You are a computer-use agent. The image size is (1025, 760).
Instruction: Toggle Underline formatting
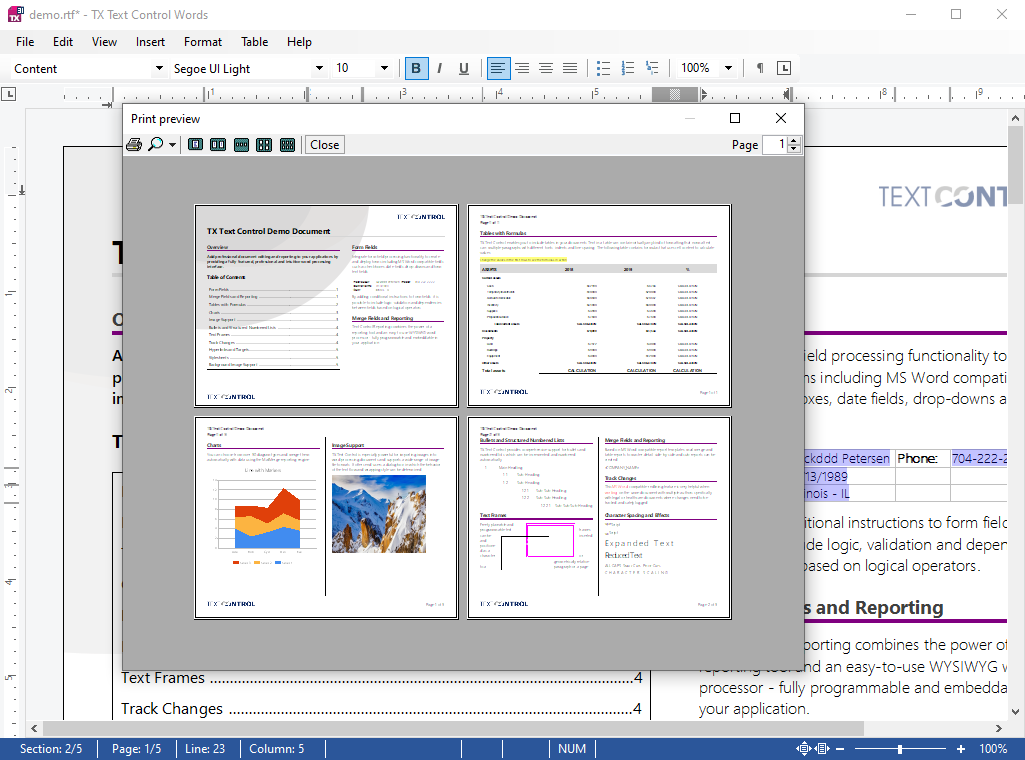[x=464, y=68]
